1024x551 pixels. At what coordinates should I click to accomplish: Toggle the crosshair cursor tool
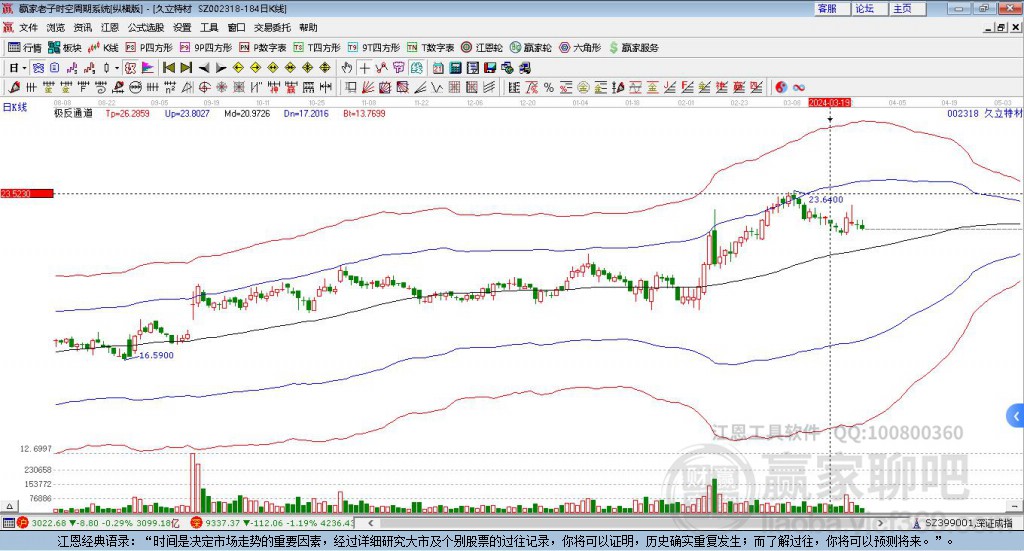tap(364, 68)
